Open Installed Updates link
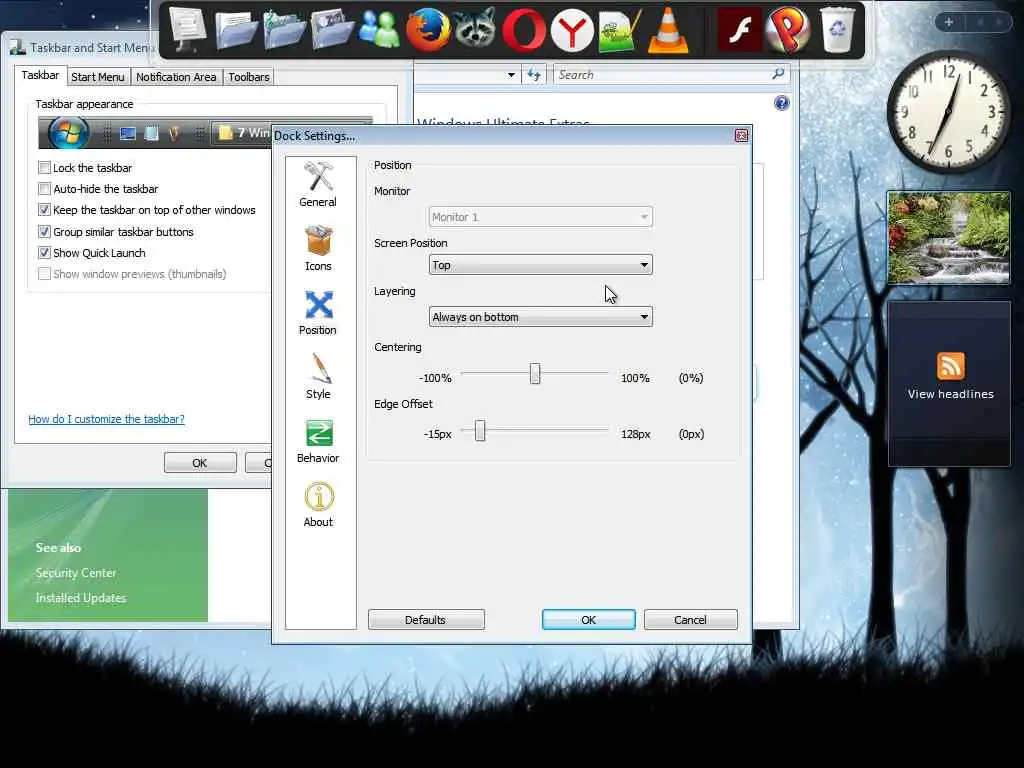 [81, 598]
